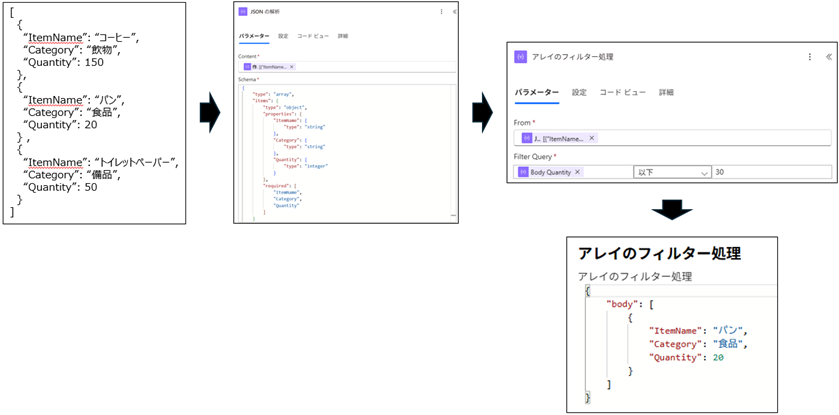Viewport: 839px width, 415px height.
Task: Click the bold アレイのフィルター処理 heading in output box
Action: coord(659,254)
